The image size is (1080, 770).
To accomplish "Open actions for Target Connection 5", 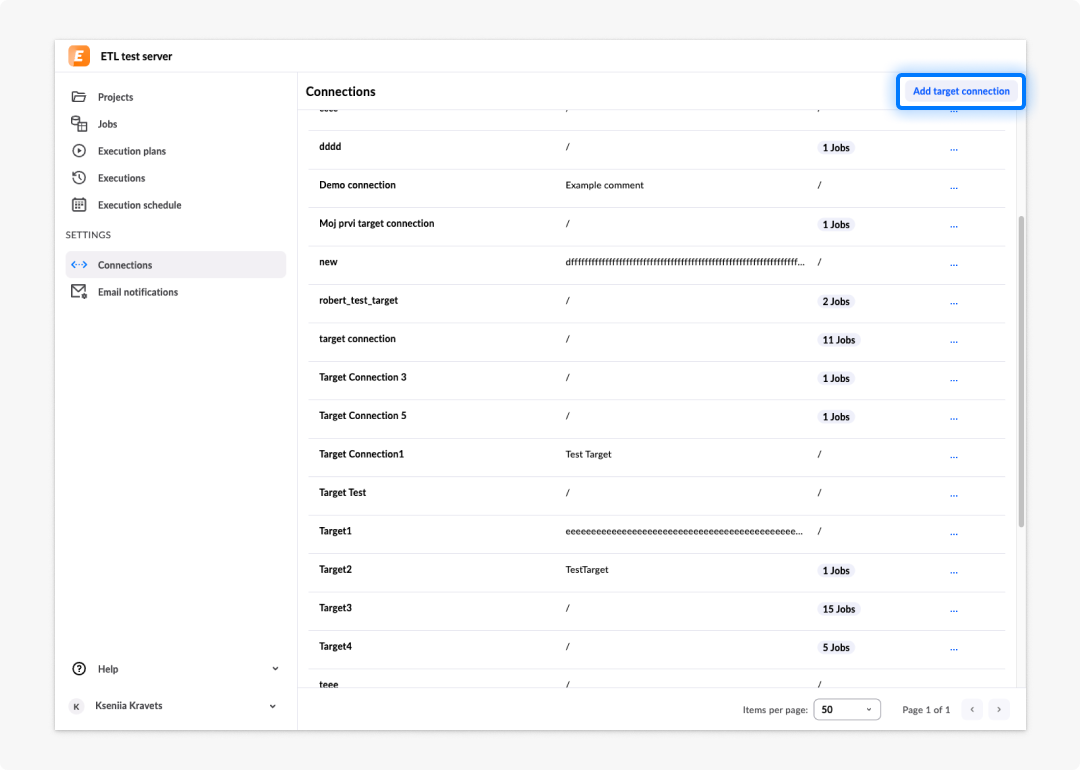I will [953, 419].
